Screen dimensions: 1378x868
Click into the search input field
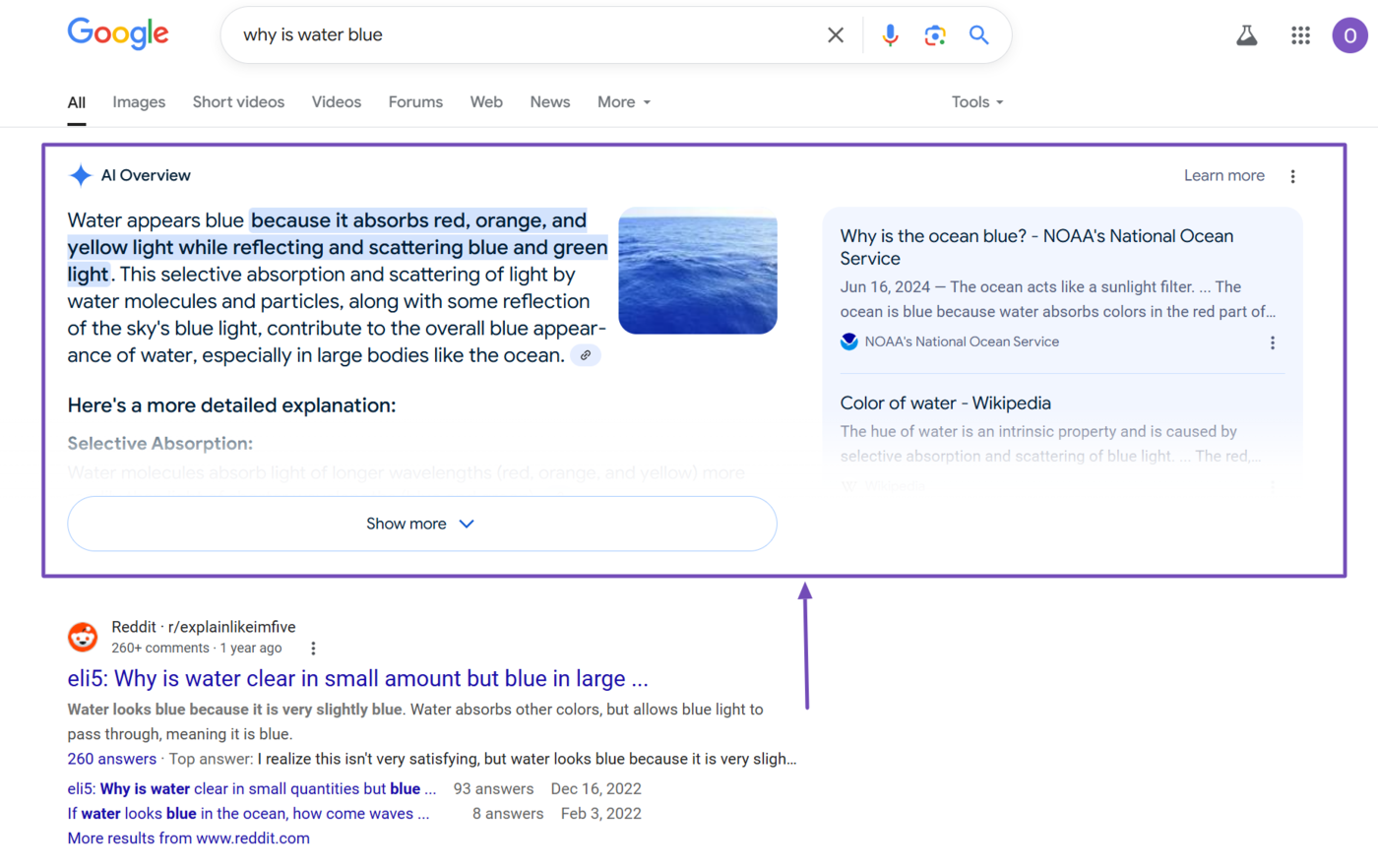pyautogui.click(x=522, y=35)
